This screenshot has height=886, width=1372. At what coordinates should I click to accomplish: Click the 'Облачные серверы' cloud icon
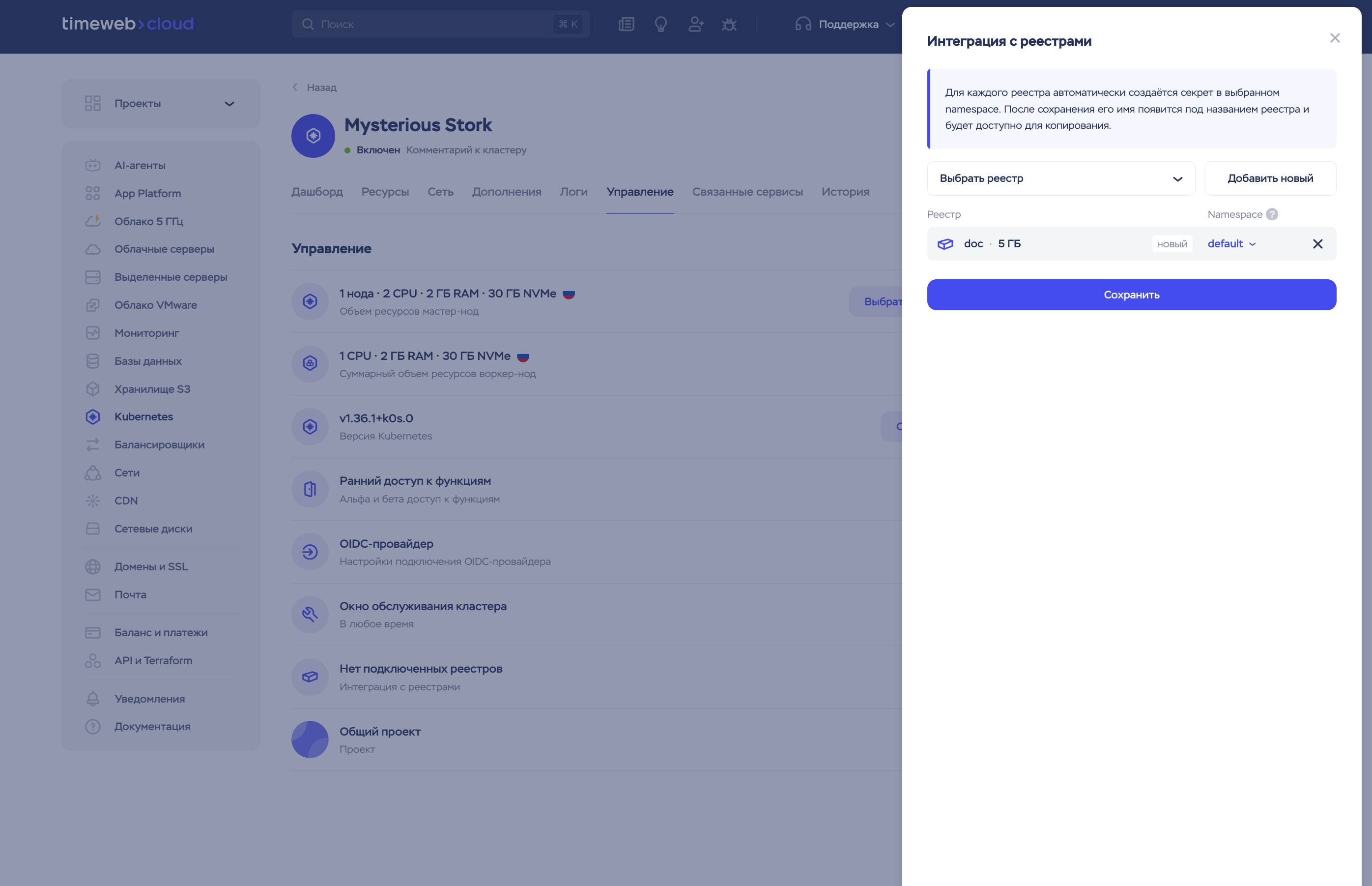(92, 249)
